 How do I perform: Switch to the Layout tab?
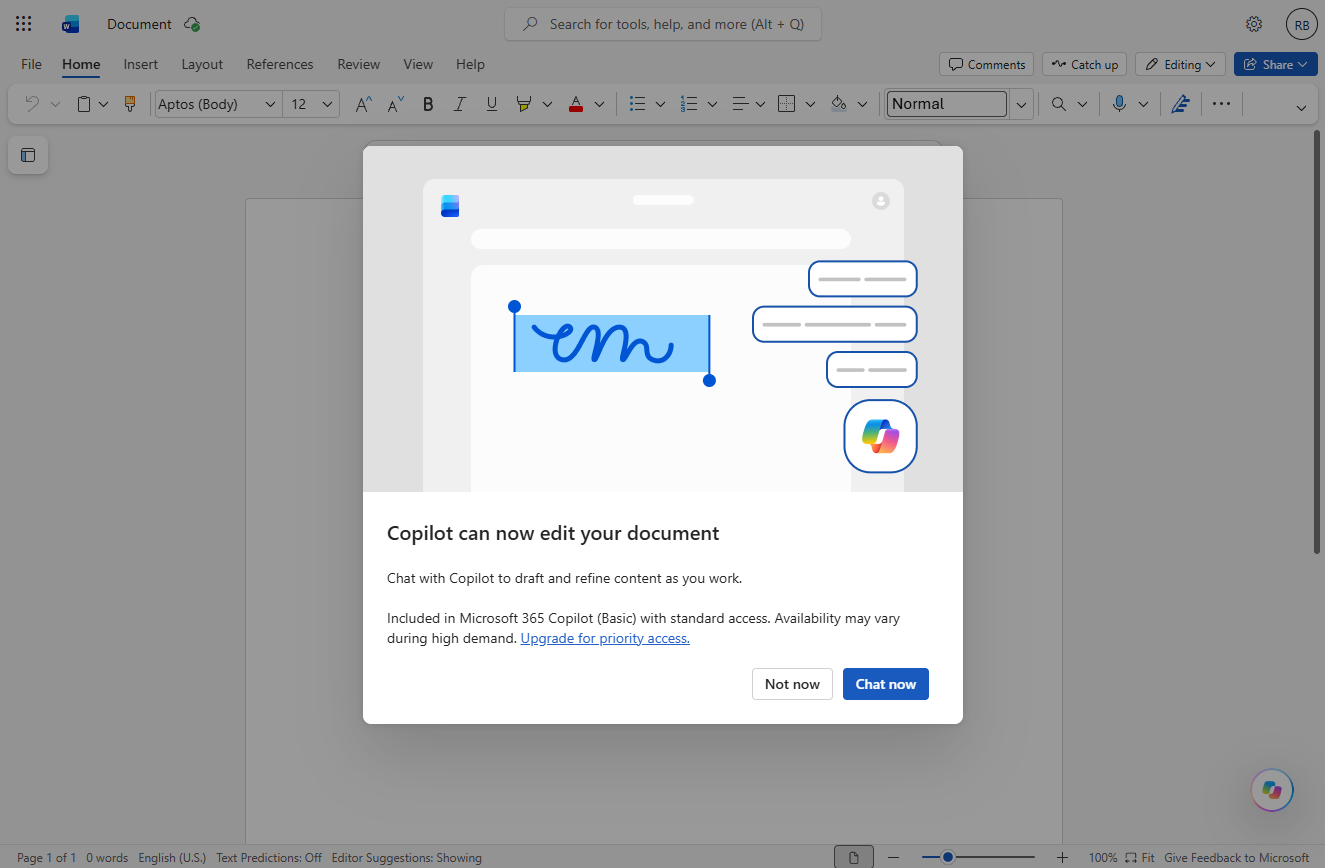click(202, 64)
